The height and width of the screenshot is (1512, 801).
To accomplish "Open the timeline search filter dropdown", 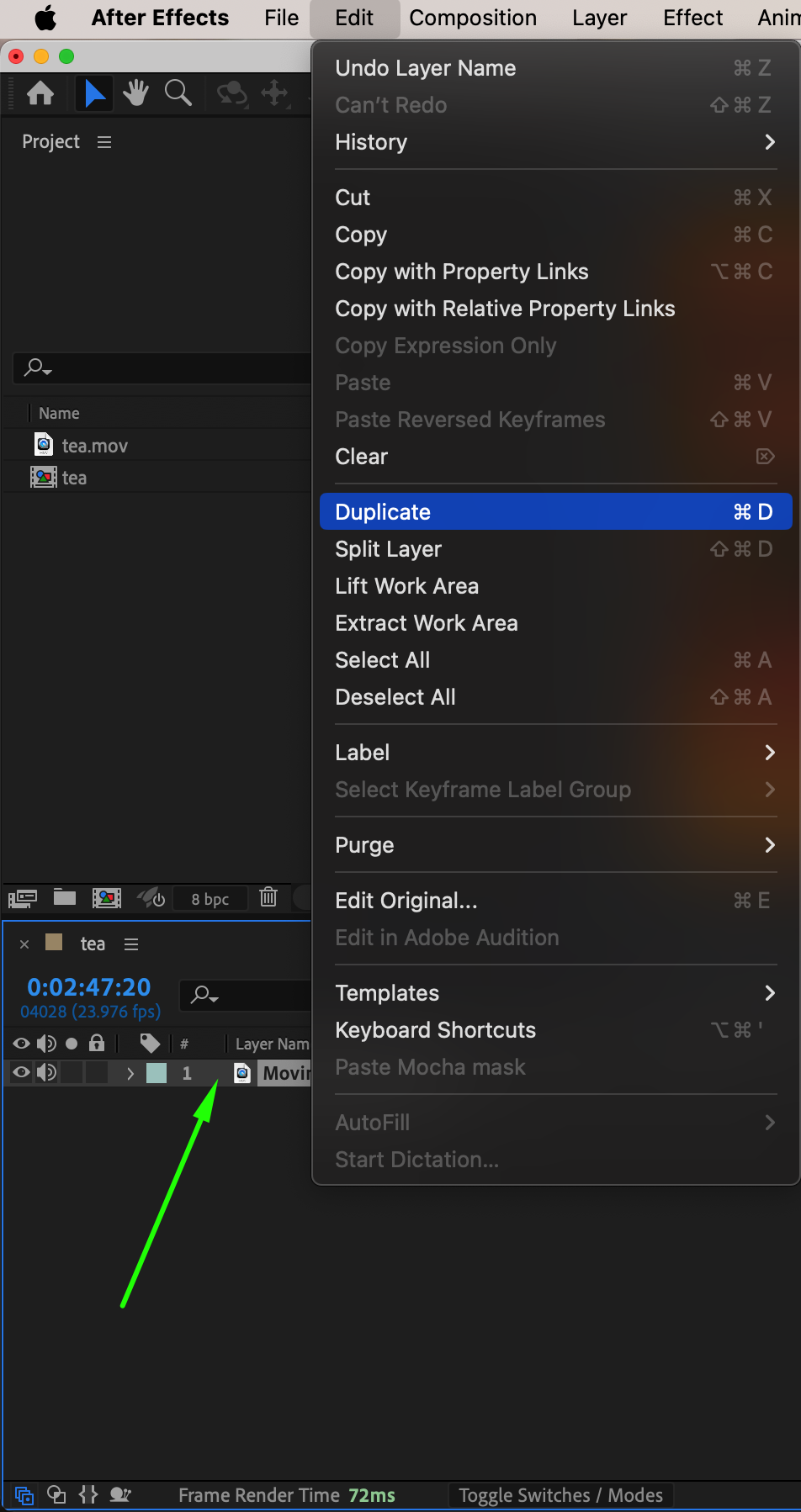I will click(204, 996).
